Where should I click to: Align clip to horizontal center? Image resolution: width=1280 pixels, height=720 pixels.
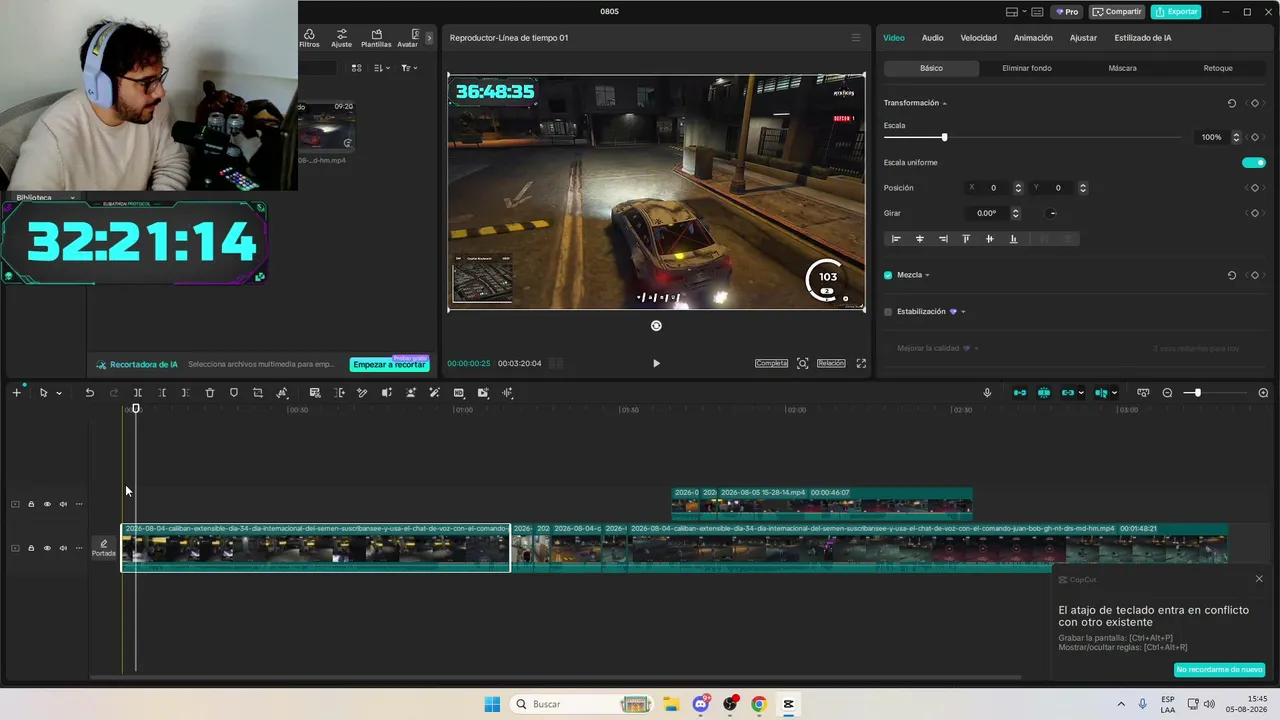[x=920, y=239]
